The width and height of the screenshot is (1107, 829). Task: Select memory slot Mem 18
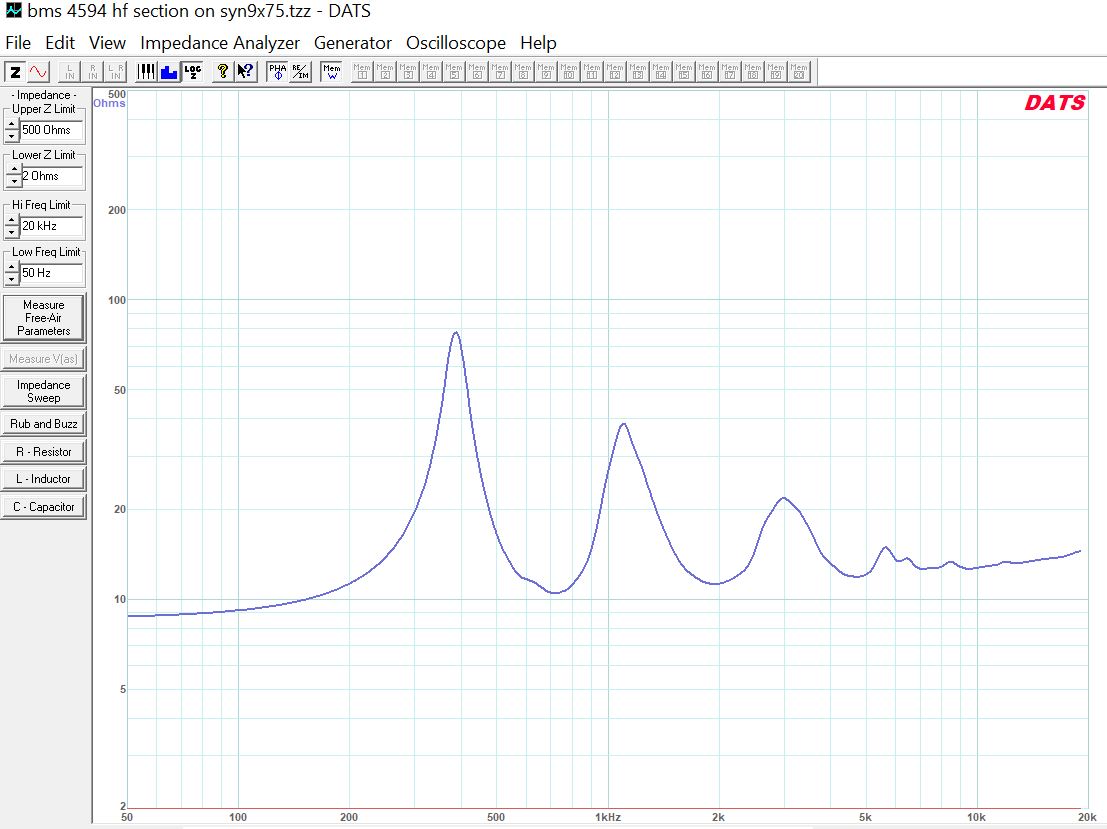click(753, 72)
